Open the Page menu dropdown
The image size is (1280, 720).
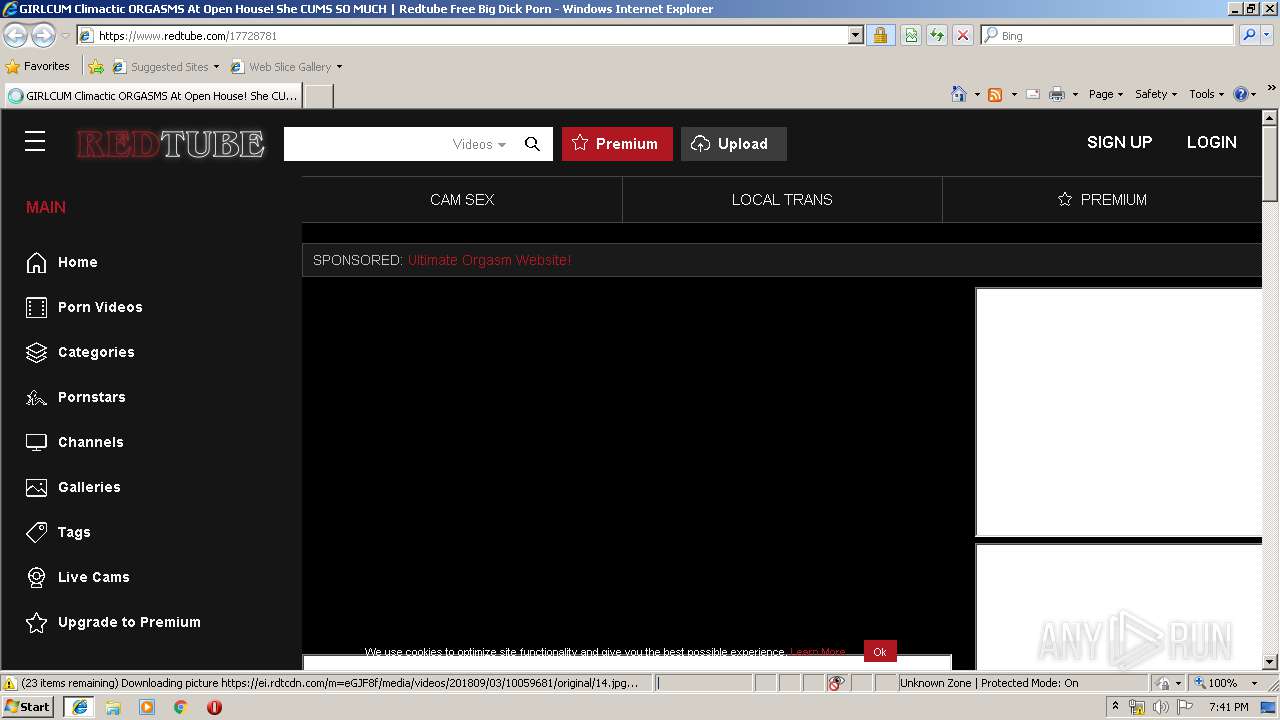[x=1105, y=94]
